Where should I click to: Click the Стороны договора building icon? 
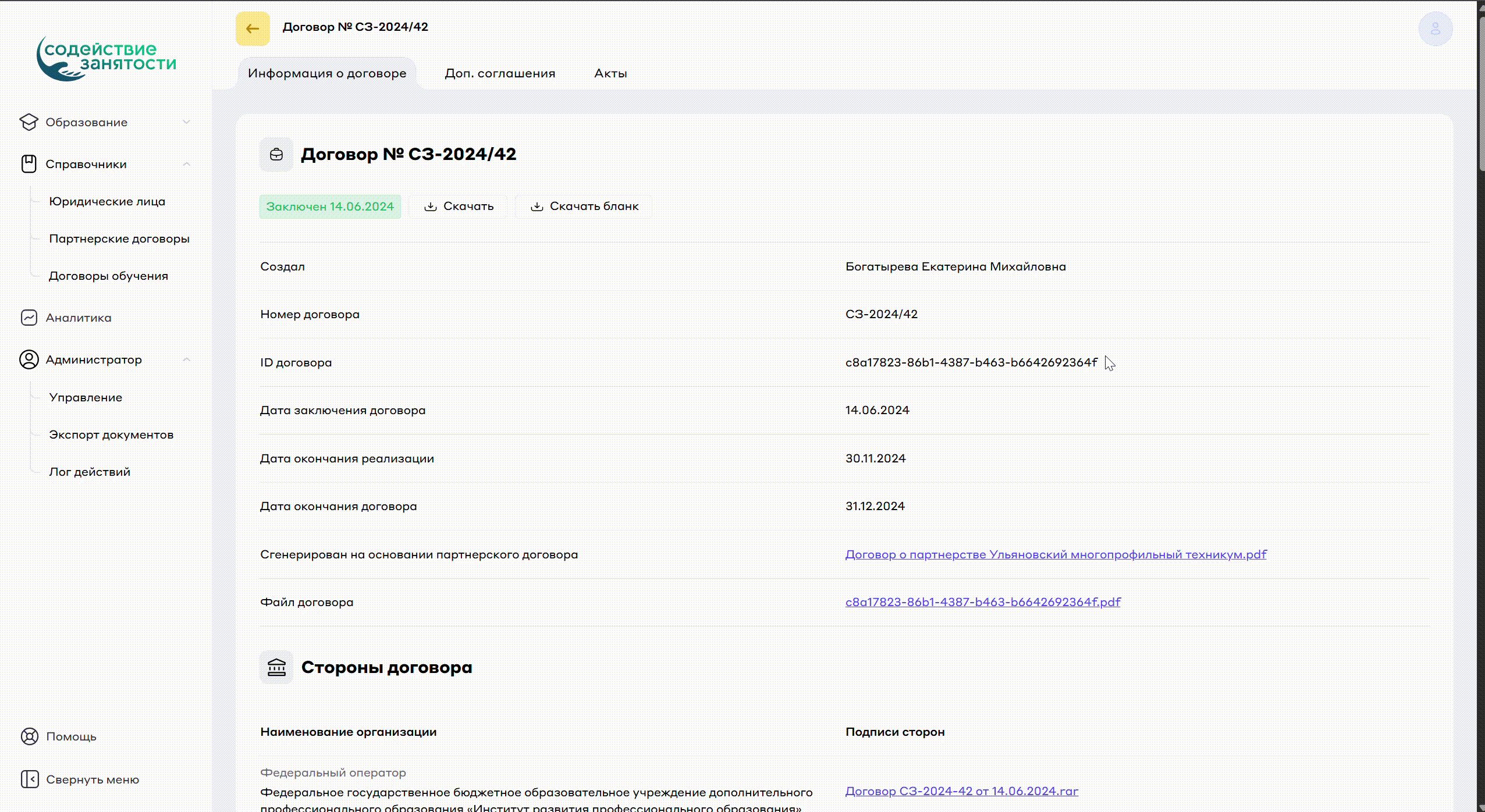pos(276,667)
